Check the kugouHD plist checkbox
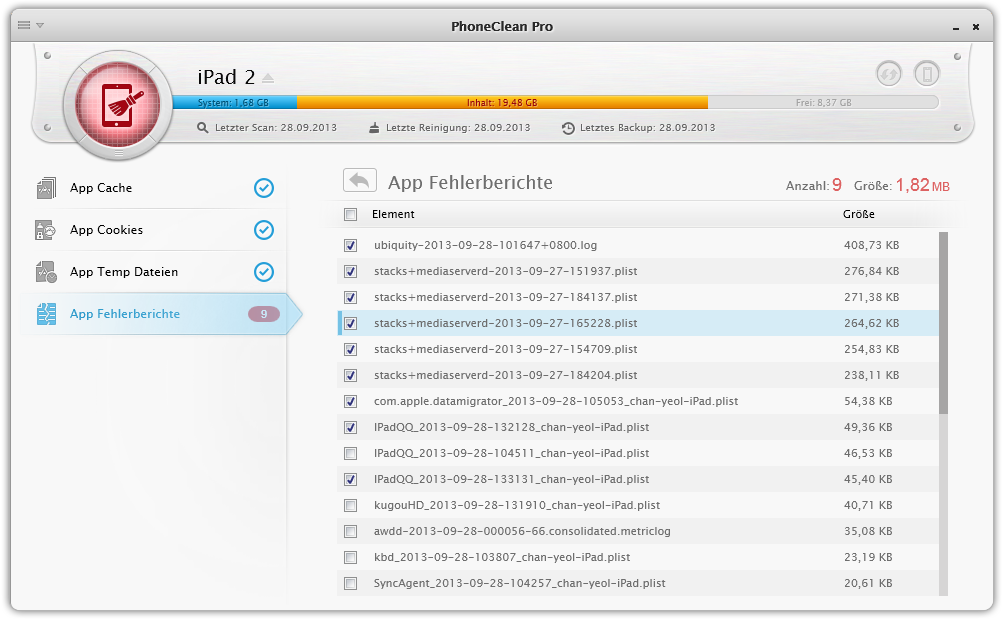Viewport: 1004px width, 620px height. tap(350, 505)
